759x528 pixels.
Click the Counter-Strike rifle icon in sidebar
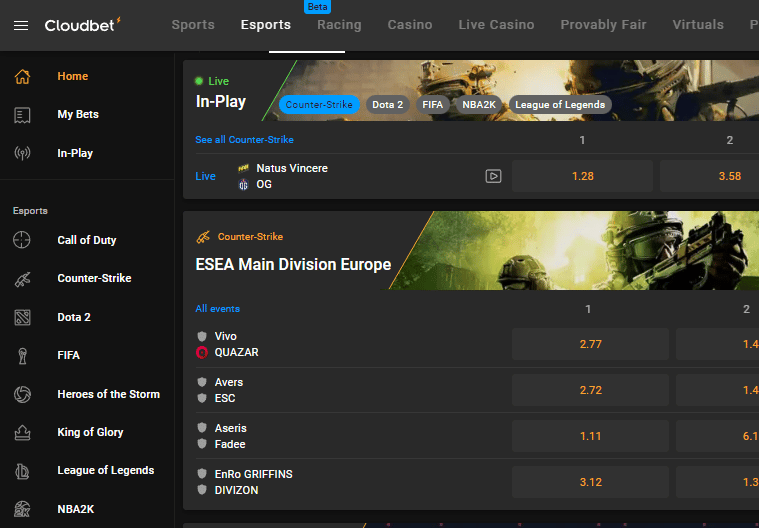(x=23, y=279)
